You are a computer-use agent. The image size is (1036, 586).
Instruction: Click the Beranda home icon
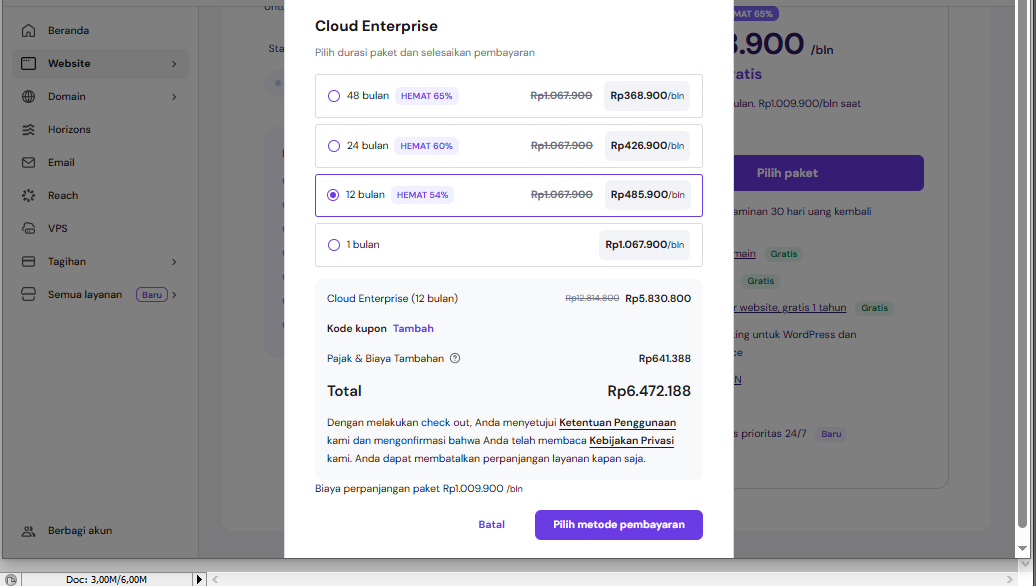click(29, 31)
